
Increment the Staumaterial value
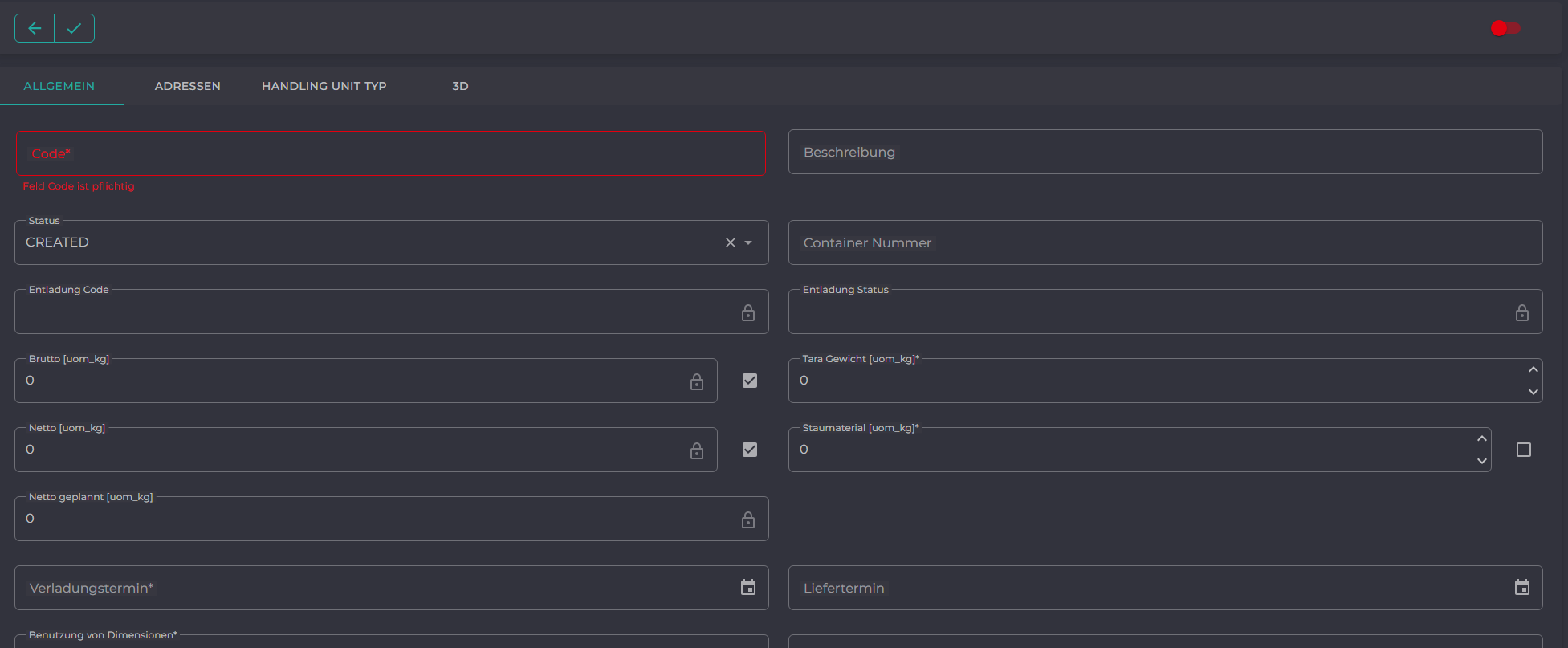coord(1482,438)
